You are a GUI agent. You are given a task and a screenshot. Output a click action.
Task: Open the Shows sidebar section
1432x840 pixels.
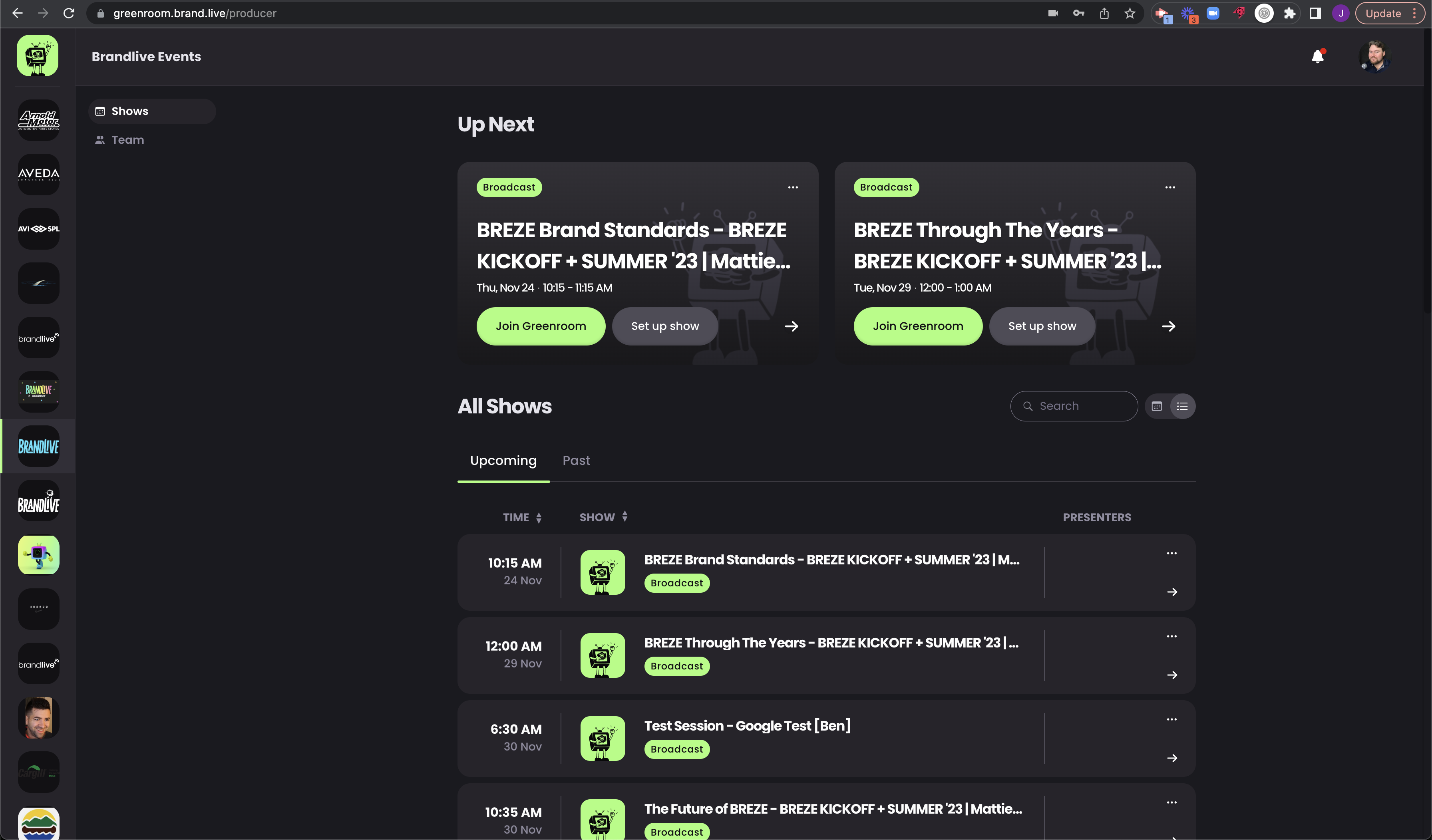152,111
